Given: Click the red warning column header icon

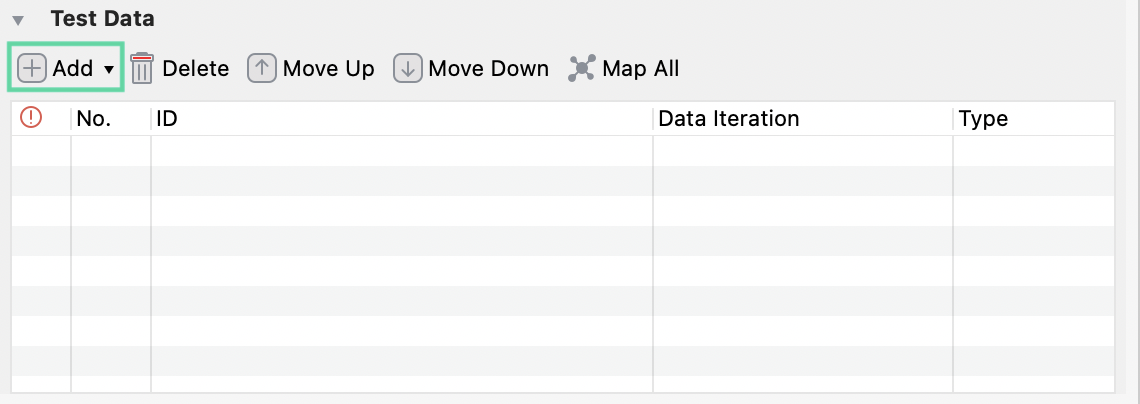Looking at the screenshot, I should [31, 118].
